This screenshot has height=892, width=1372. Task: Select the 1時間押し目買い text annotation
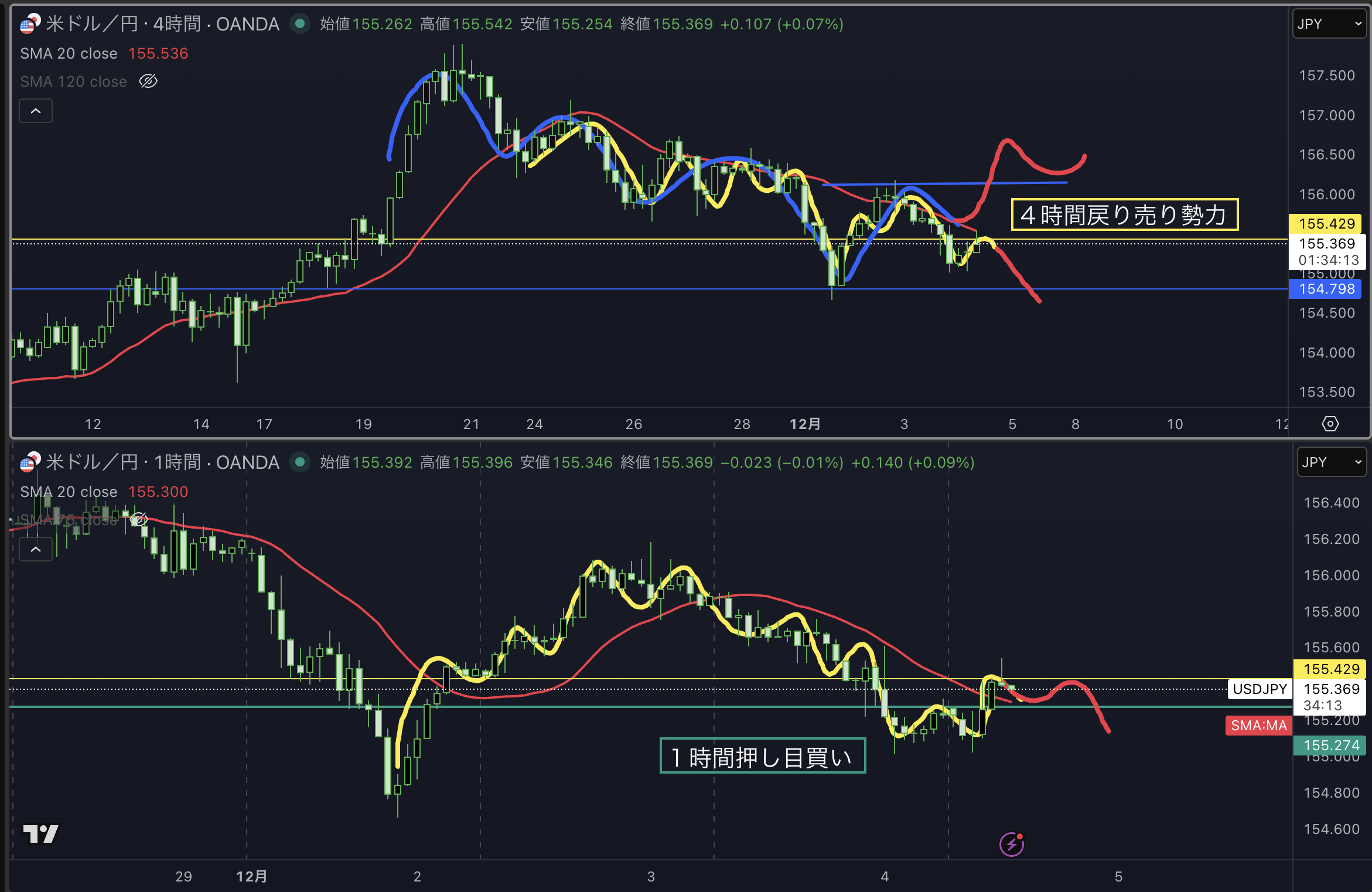762,757
